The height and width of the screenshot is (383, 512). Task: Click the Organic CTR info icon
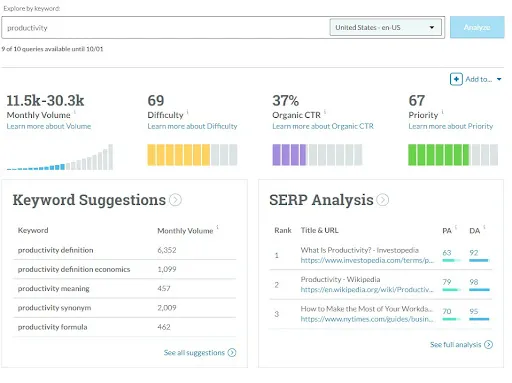(x=325, y=112)
